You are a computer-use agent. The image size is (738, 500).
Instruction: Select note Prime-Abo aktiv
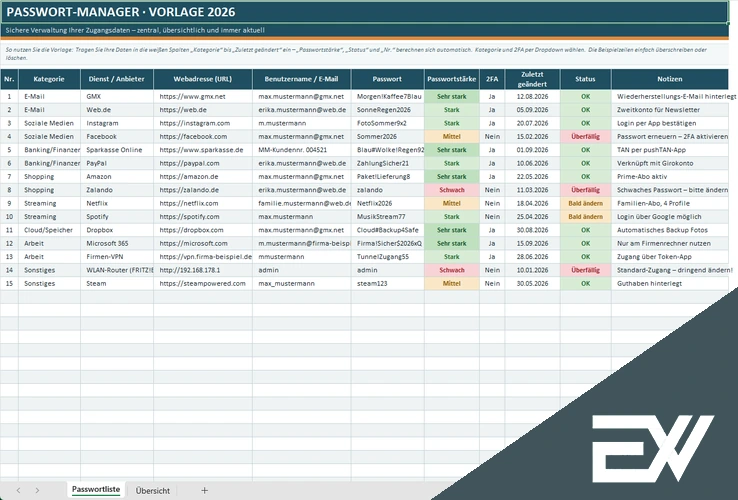[x=670, y=177]
